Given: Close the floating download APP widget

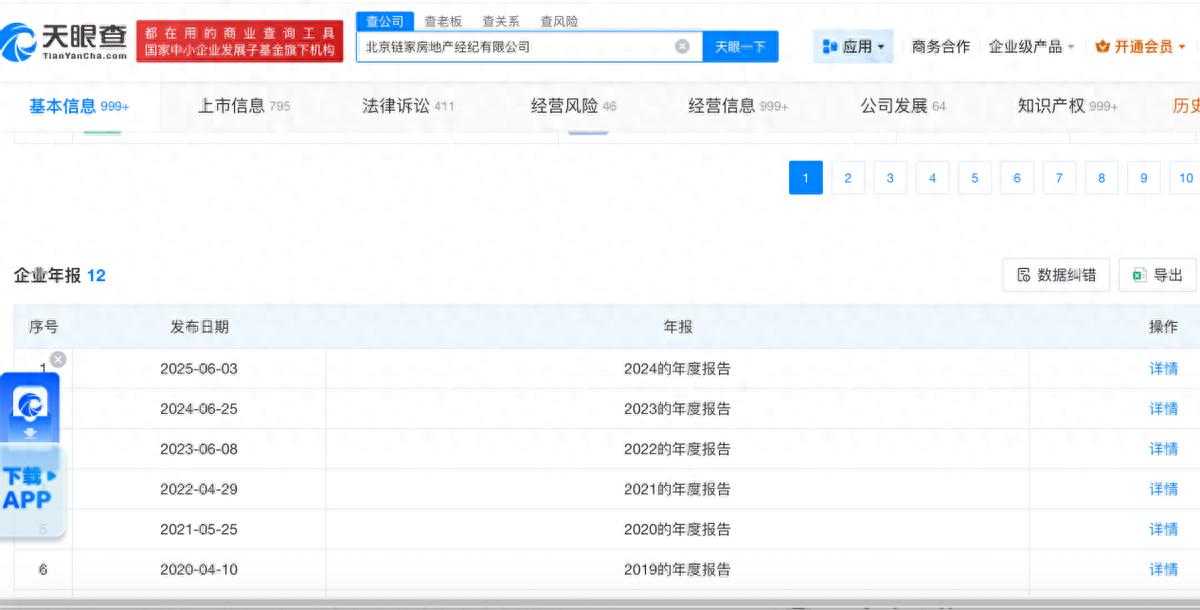Looking at the screenshot, I should click(58, 359).
